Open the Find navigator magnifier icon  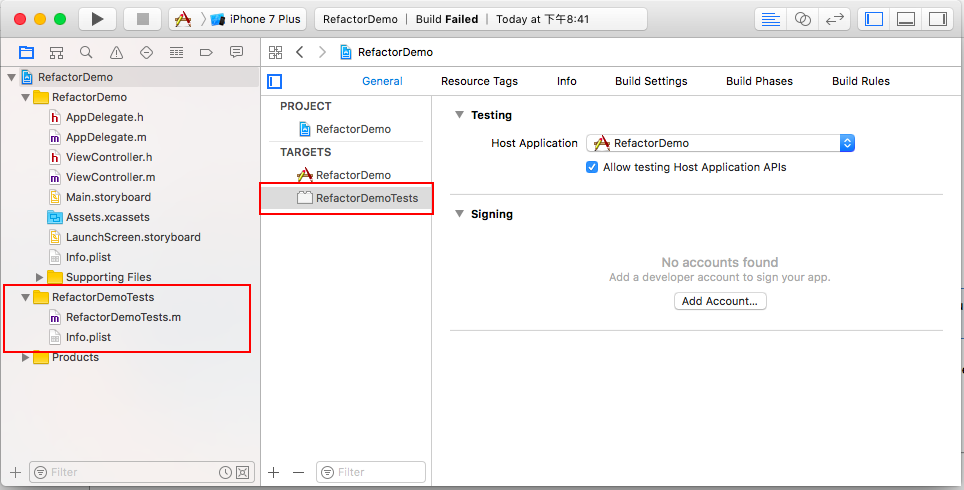86,52
